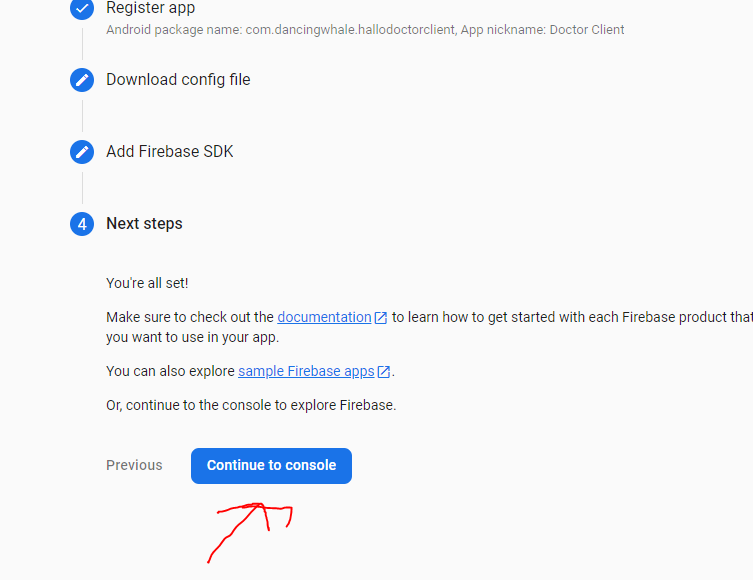The image size is (753, 580).
Task: Click the "You're all set!" message
Action: click(x=147, y=284)
